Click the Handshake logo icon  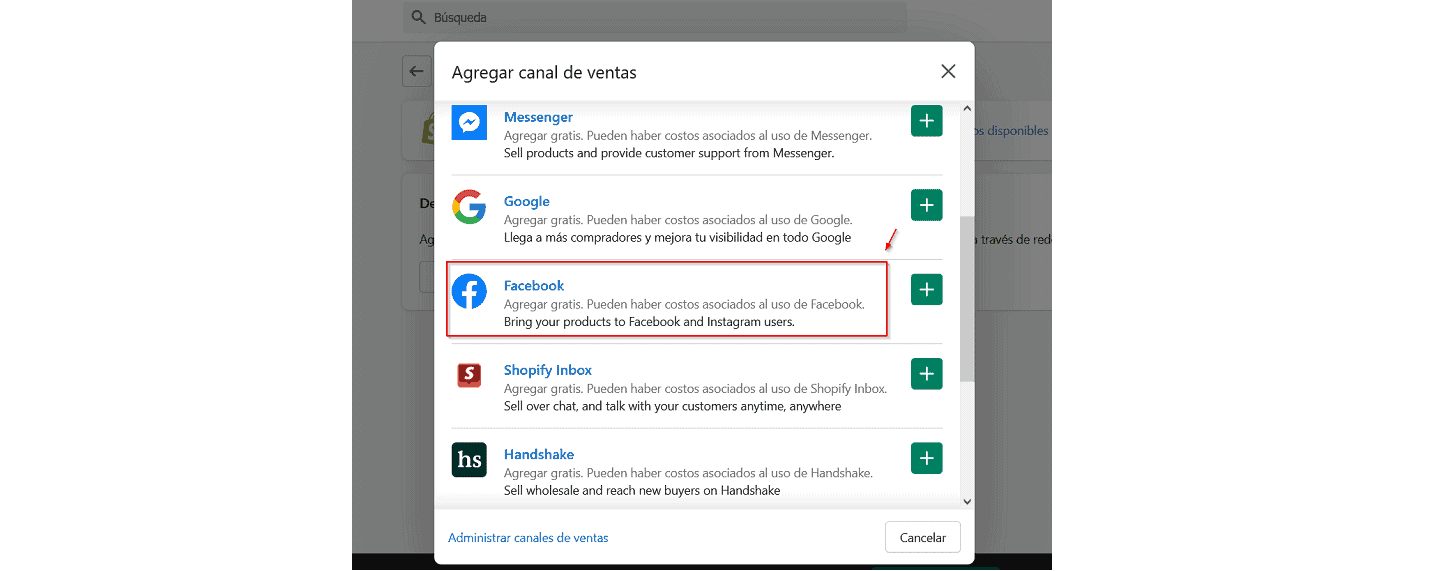[x=469, y=459]
